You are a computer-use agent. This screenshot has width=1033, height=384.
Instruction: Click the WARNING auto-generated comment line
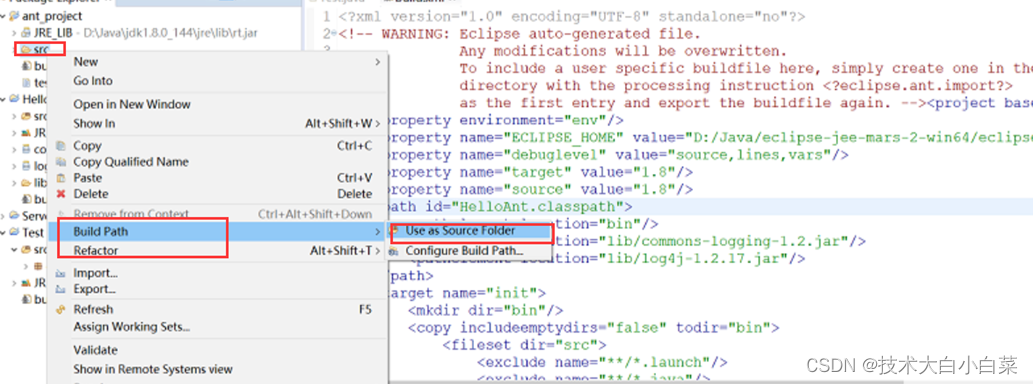(520, 33)
